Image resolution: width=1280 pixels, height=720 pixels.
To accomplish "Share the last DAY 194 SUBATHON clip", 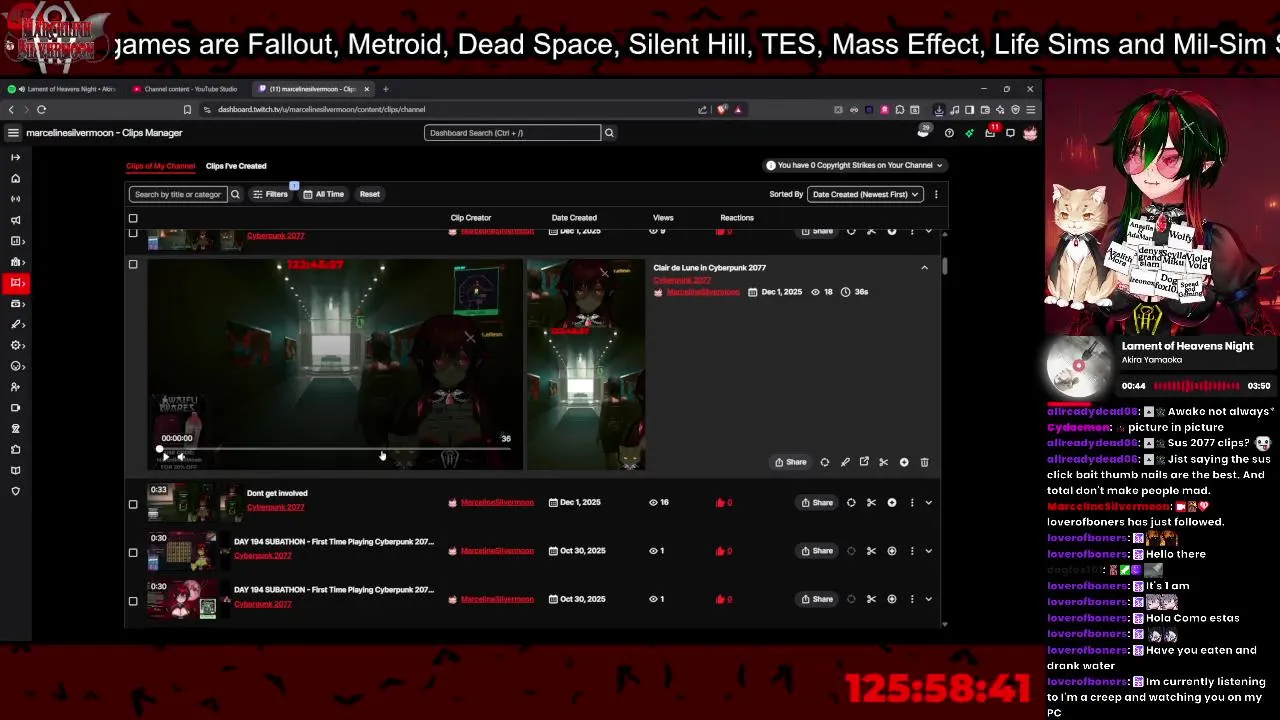I will 817,599.
